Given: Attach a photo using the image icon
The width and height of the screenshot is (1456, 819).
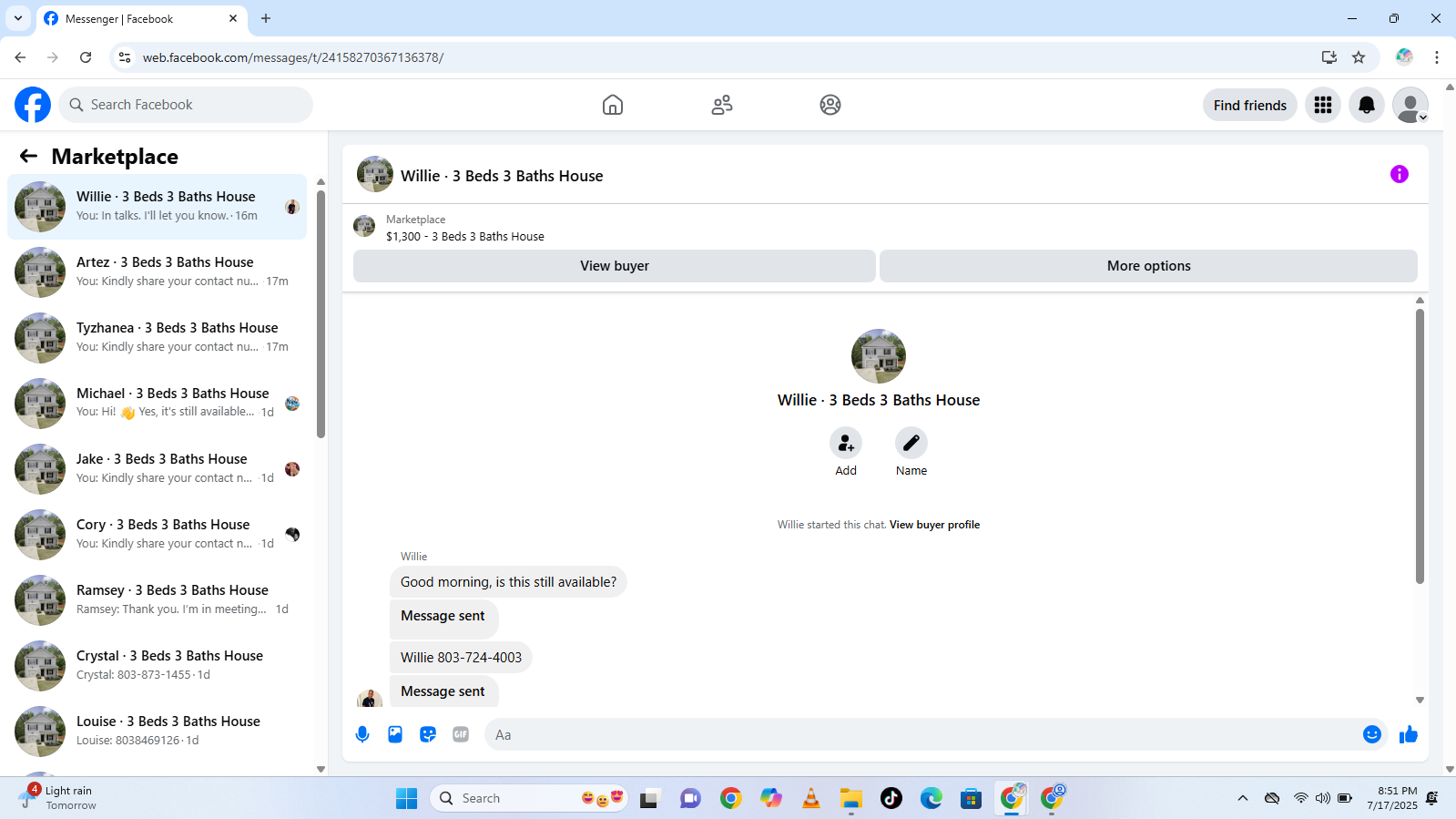Looking at the screenshot, I should tap(395, 734).
